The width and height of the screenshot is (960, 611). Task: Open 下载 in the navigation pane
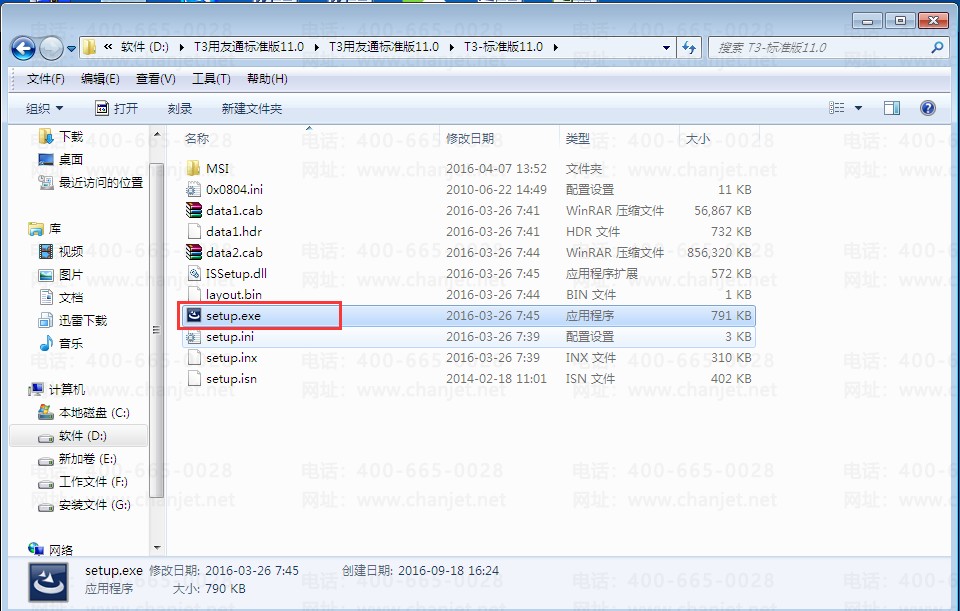tap(70, 137)
